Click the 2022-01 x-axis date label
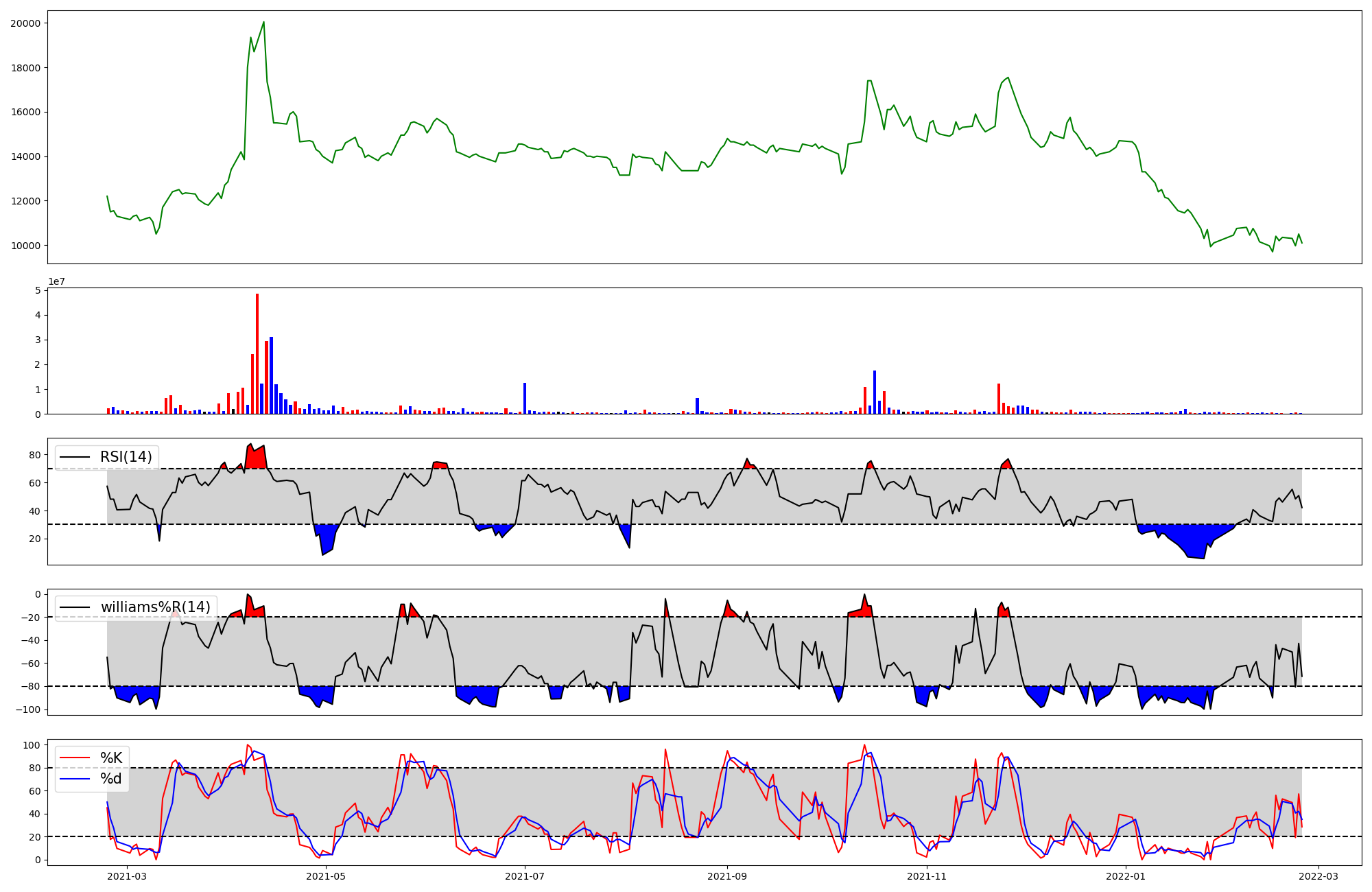The height and width of the screenshot is (892, 1372). (1126, 876)
